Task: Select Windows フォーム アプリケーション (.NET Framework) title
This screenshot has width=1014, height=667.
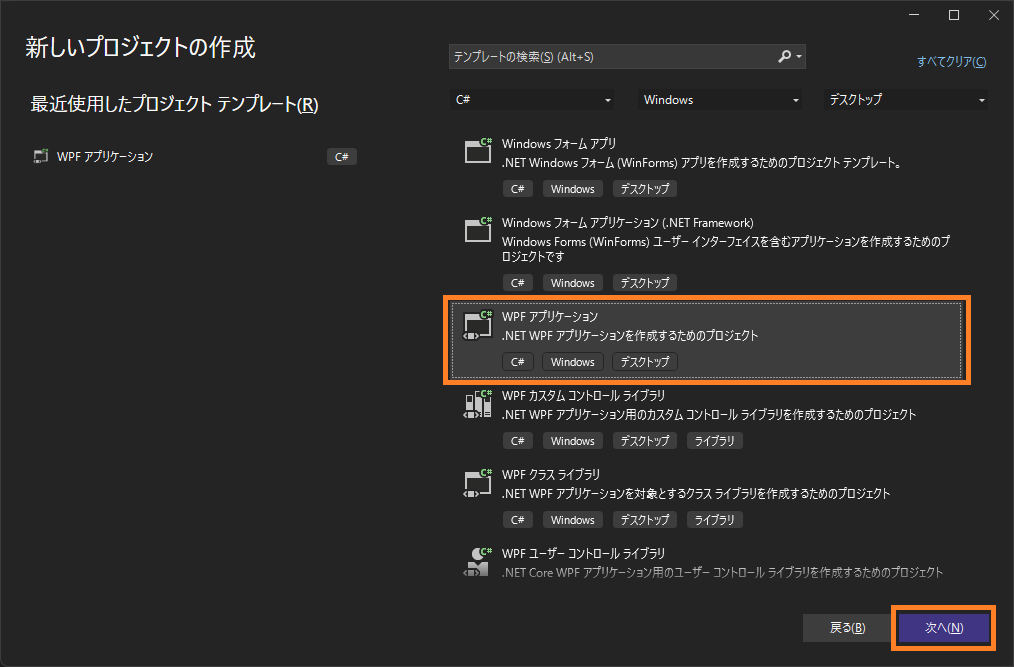Action: [627, 223]
